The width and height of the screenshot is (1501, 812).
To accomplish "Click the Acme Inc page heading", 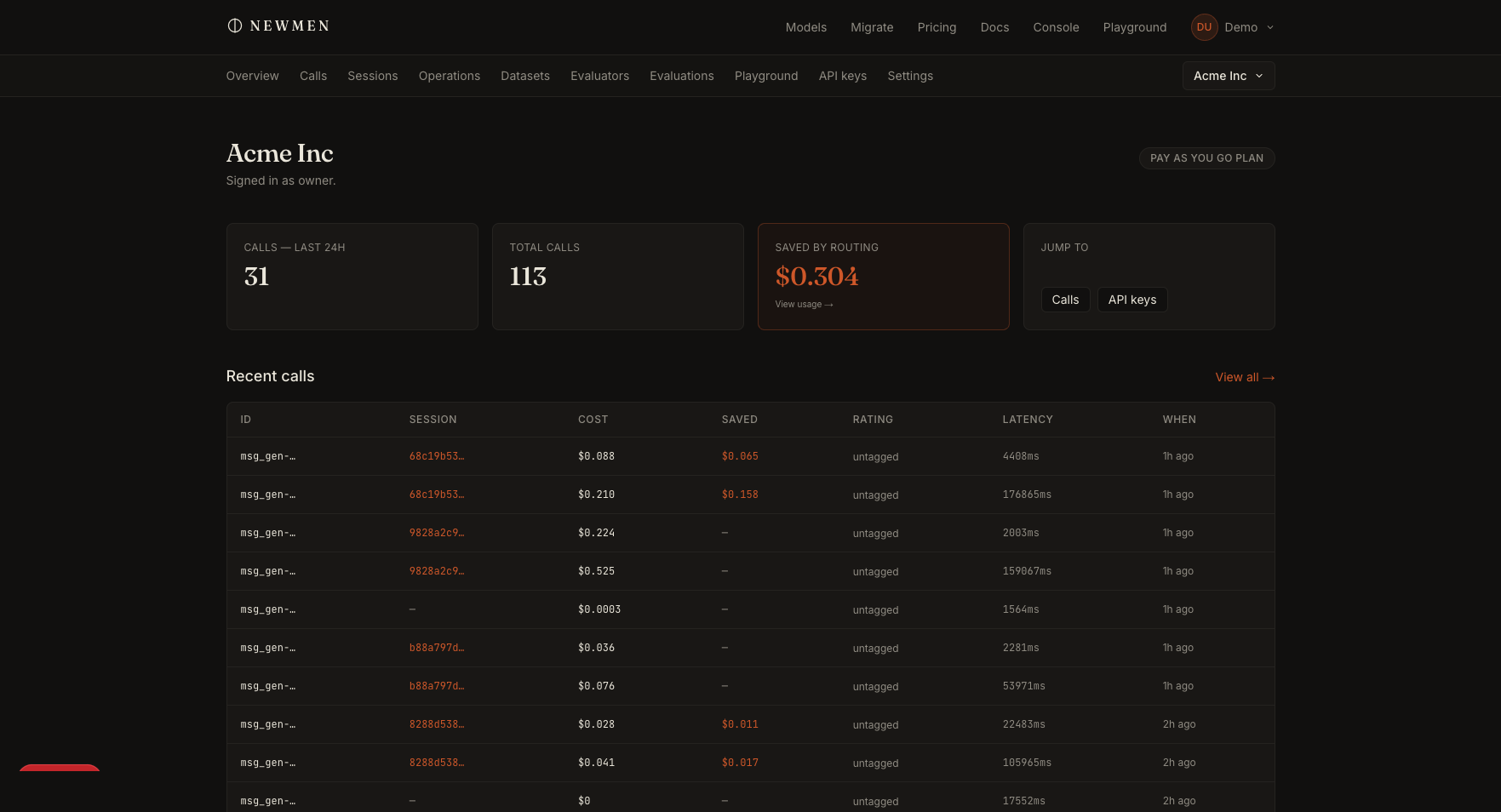I will pyautogui.click(x=280, y=153).
